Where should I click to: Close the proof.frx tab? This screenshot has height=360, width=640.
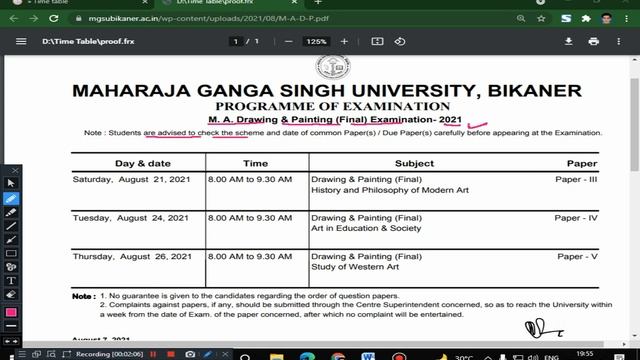294,2
